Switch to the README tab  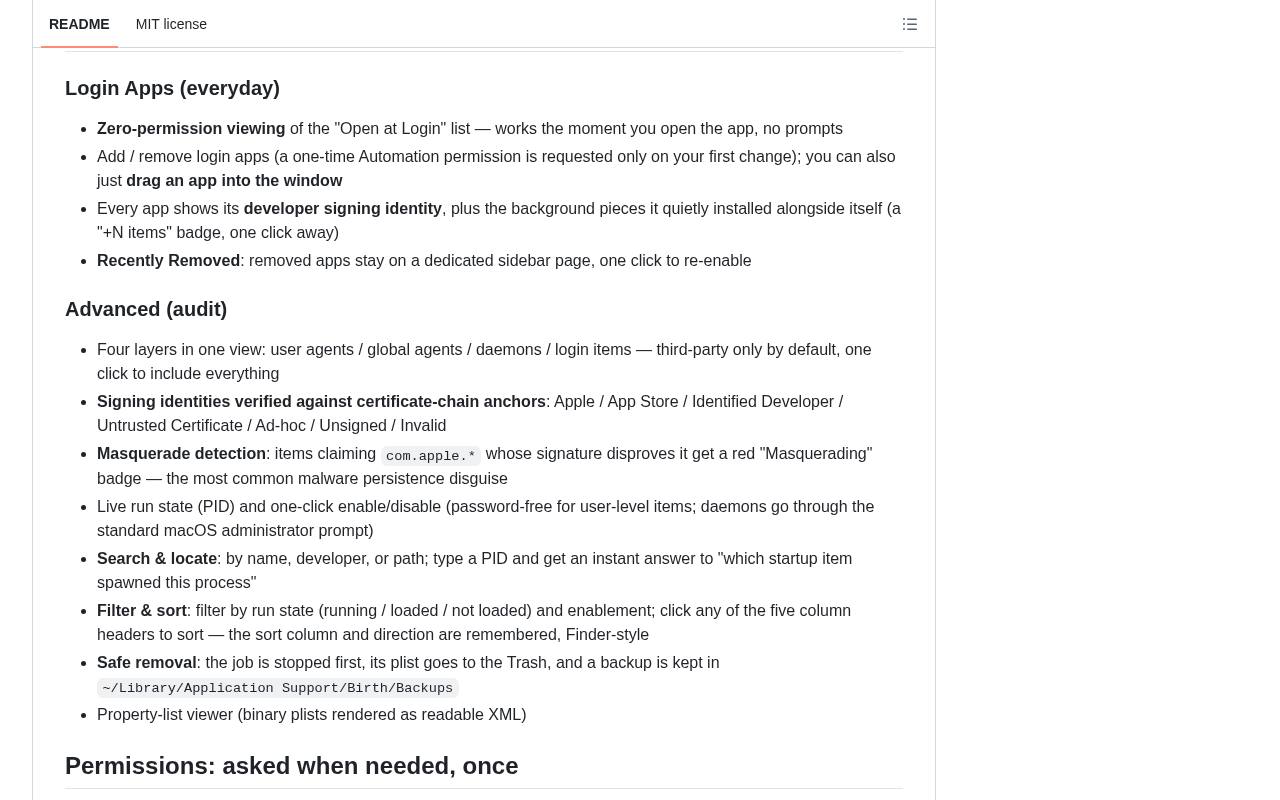click(x=79, y=24)
